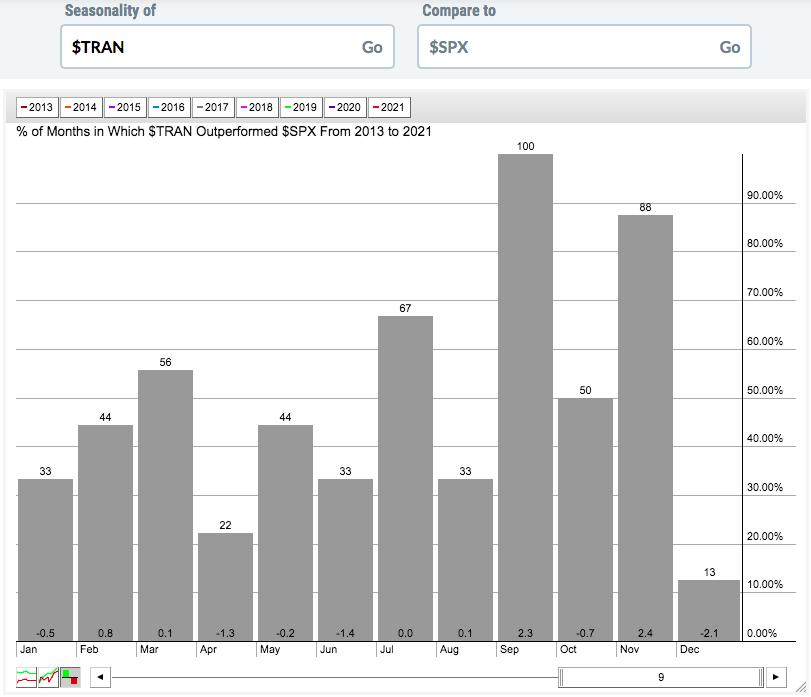This screenshot has width=811, height=697.
Task: Click right arrow to increase years range
Action: click(776, 677)
